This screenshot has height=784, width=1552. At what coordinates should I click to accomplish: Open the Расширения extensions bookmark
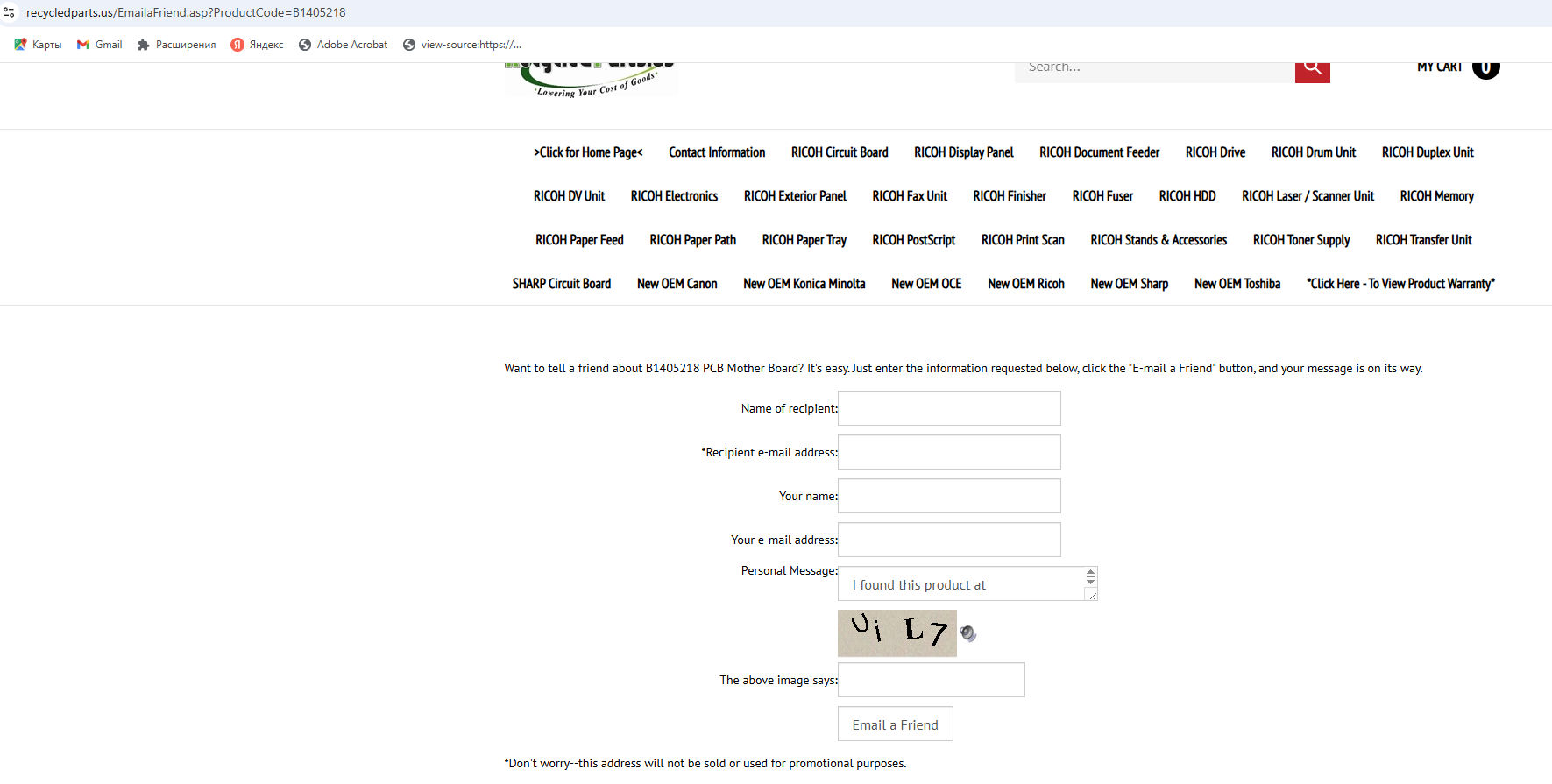click(x=176, y=45)
